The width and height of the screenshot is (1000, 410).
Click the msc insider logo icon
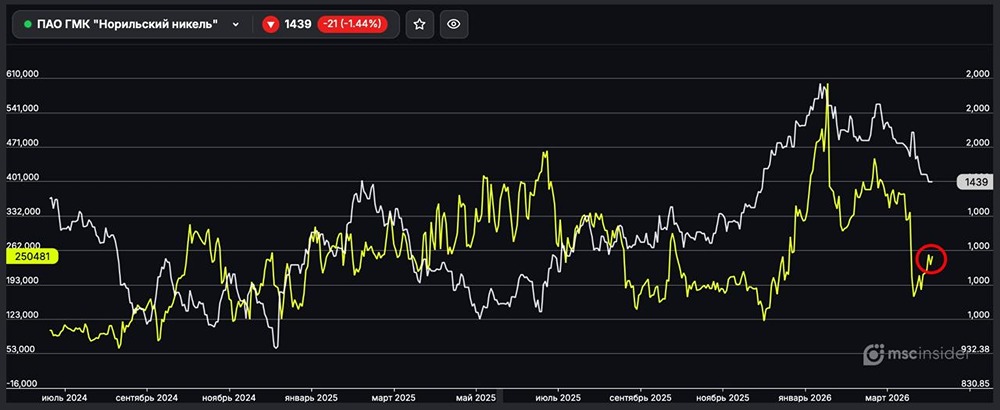[x=875, y=353]
